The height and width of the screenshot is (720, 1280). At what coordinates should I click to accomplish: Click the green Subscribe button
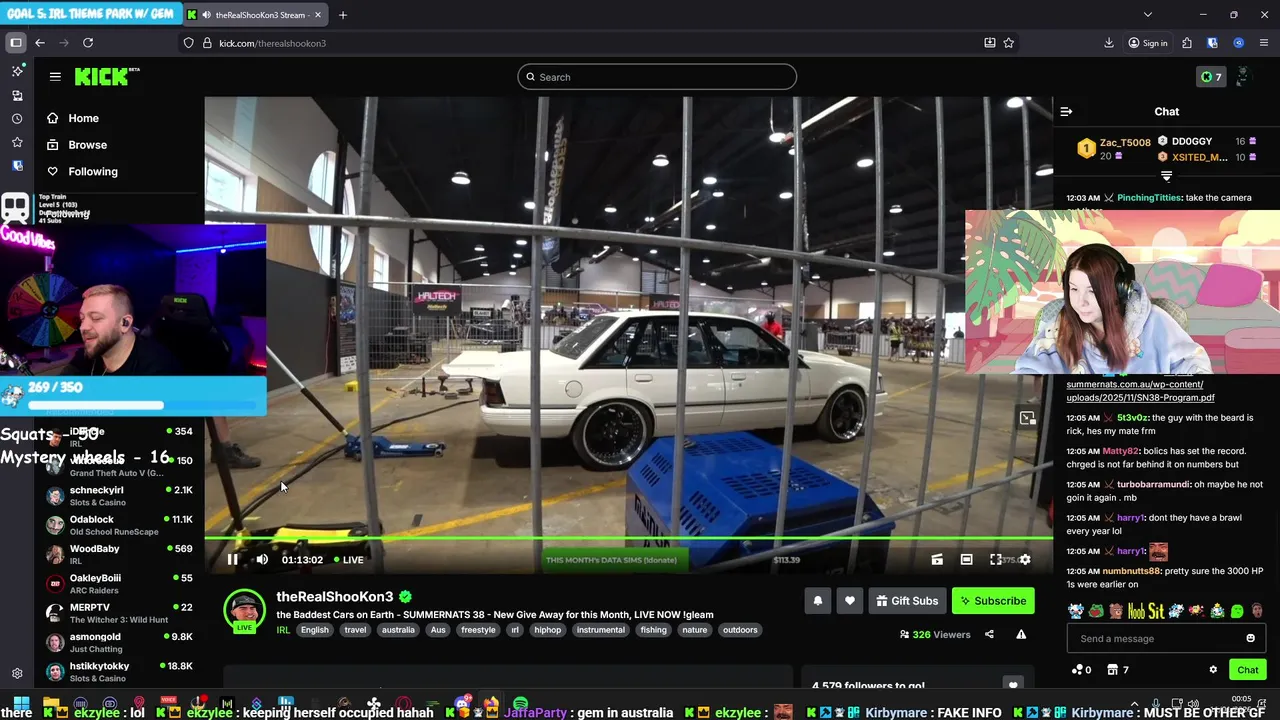coord(993,601)
